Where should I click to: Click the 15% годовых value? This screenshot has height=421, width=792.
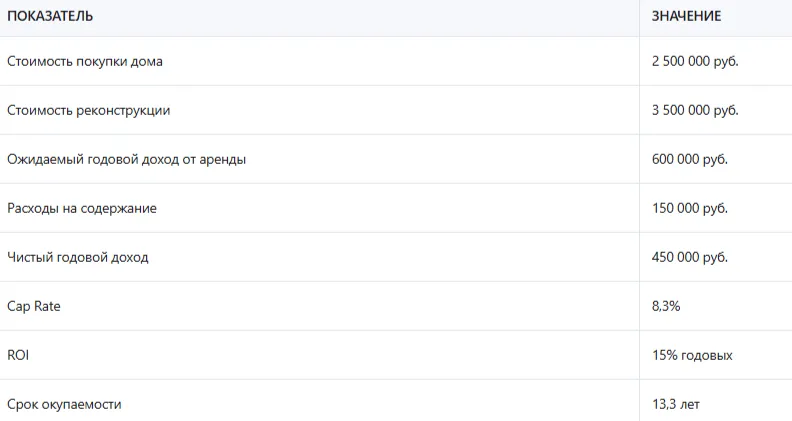(x=692, y=355)
